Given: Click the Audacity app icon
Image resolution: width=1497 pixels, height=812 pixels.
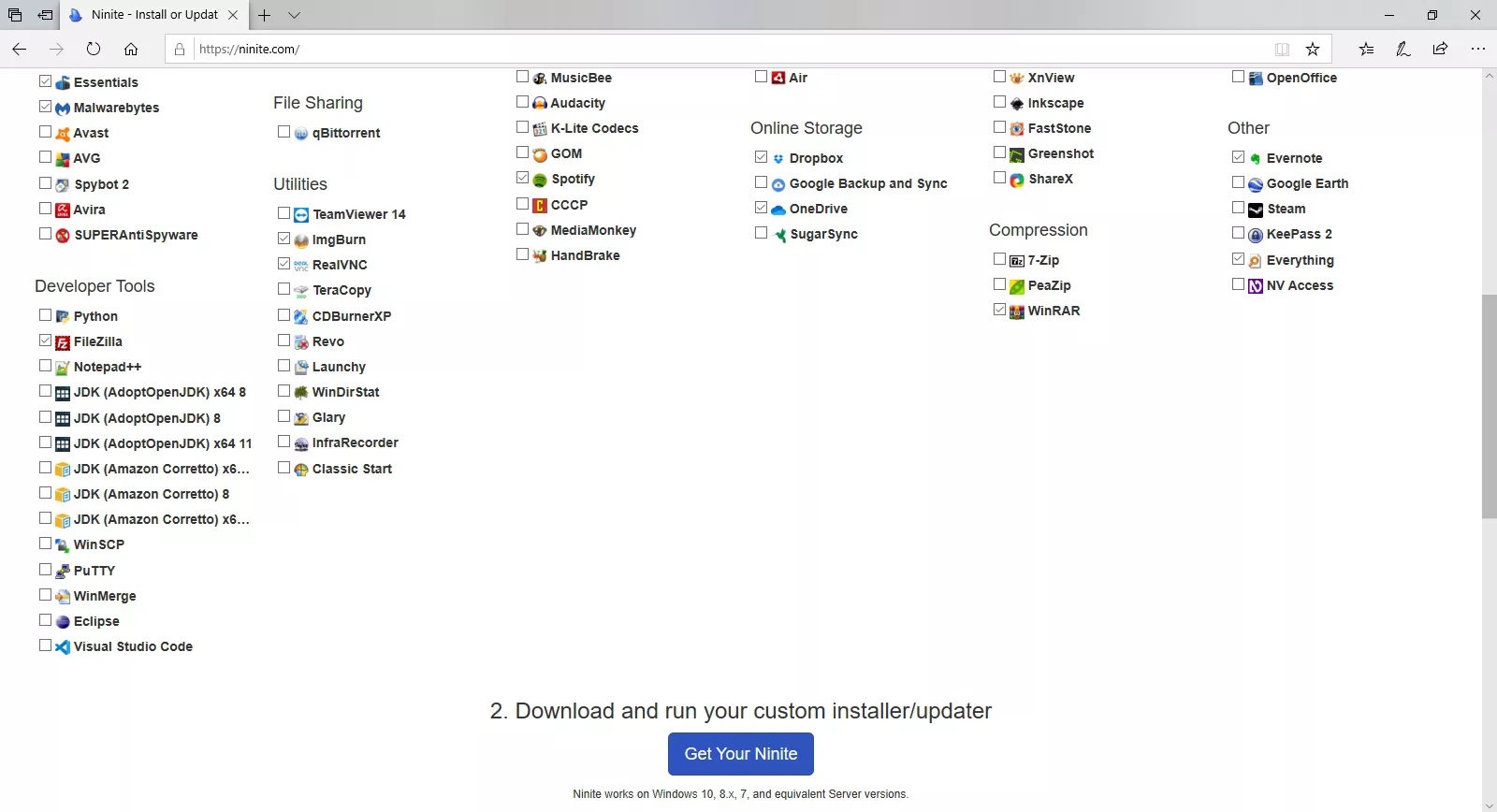Looking at the screenshot, I should click(540, 104).
